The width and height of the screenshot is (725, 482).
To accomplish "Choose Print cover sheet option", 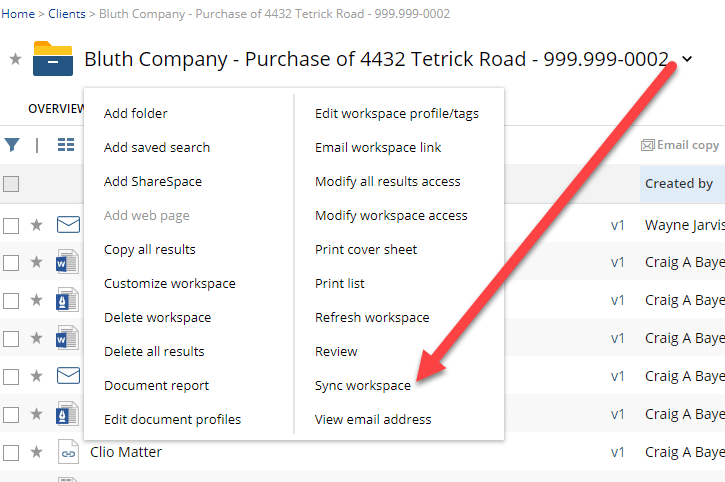I will coord(366,249).
